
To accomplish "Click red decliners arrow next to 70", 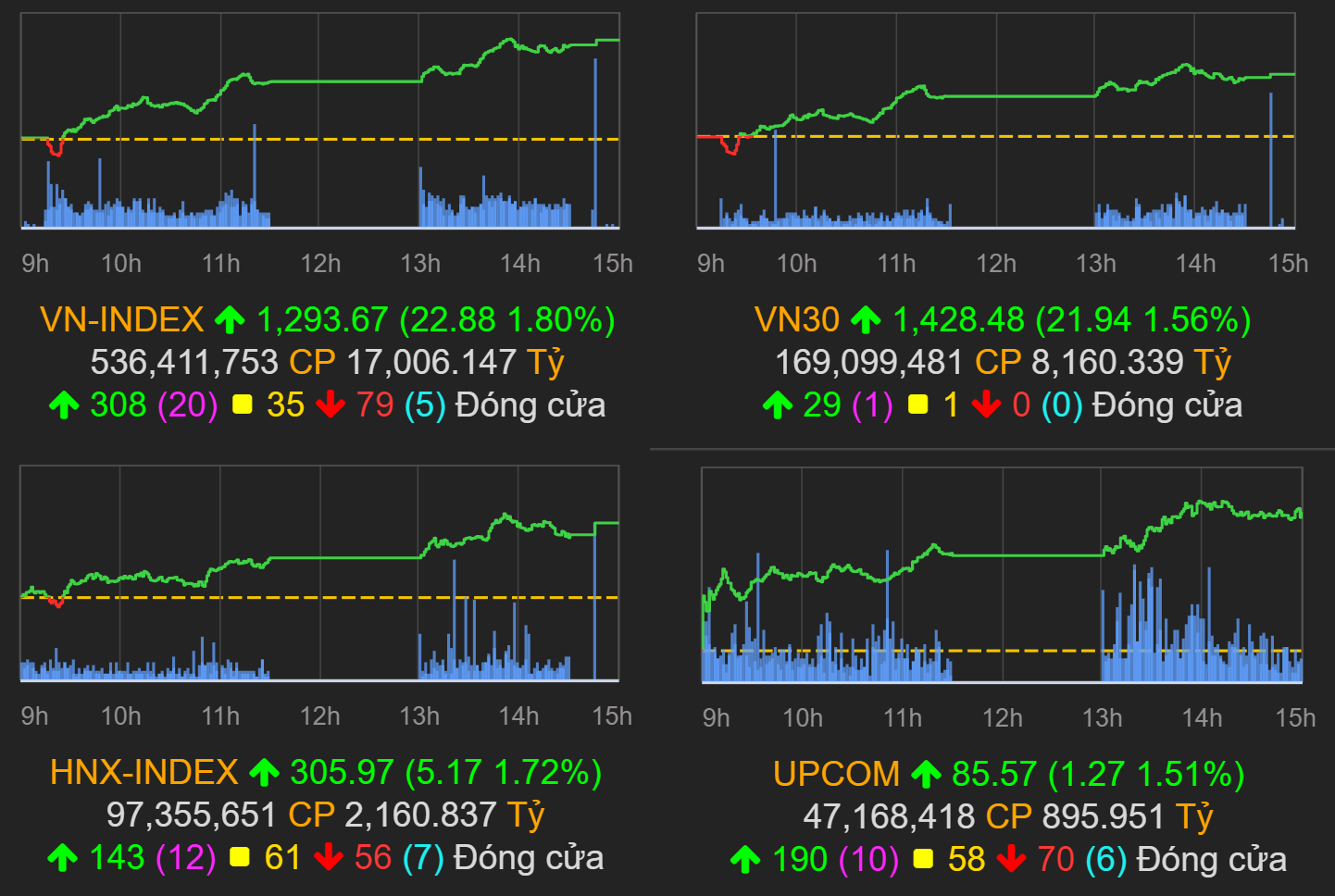I will (x=1012, y=860).
